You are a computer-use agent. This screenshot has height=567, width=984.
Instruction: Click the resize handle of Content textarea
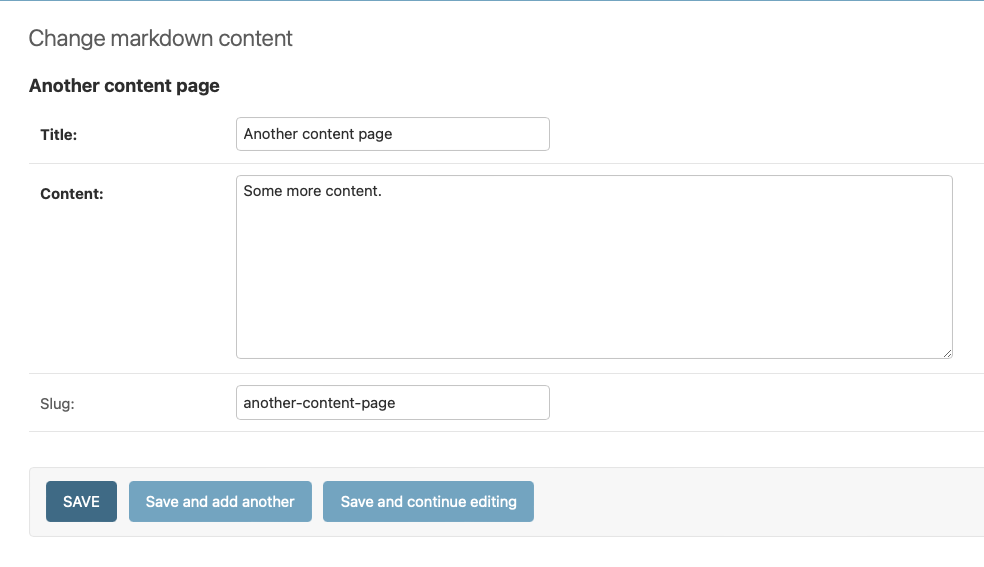pyautogui.click(x=947, y=353)
